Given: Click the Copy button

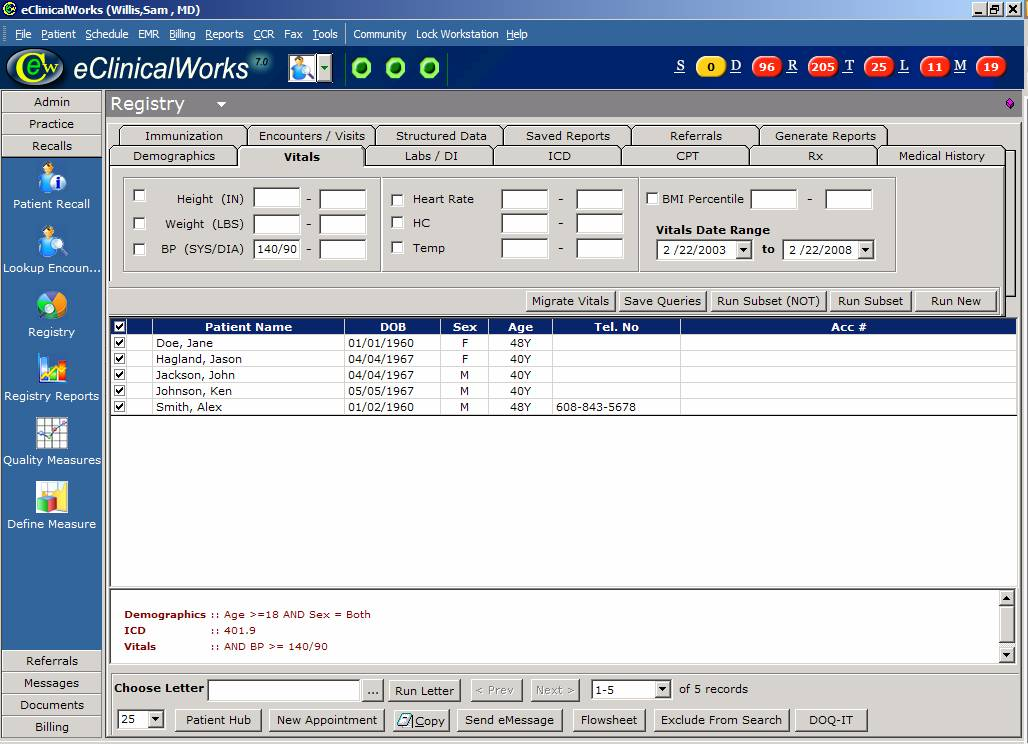Looking at the screenshot, I should [421, 720].
